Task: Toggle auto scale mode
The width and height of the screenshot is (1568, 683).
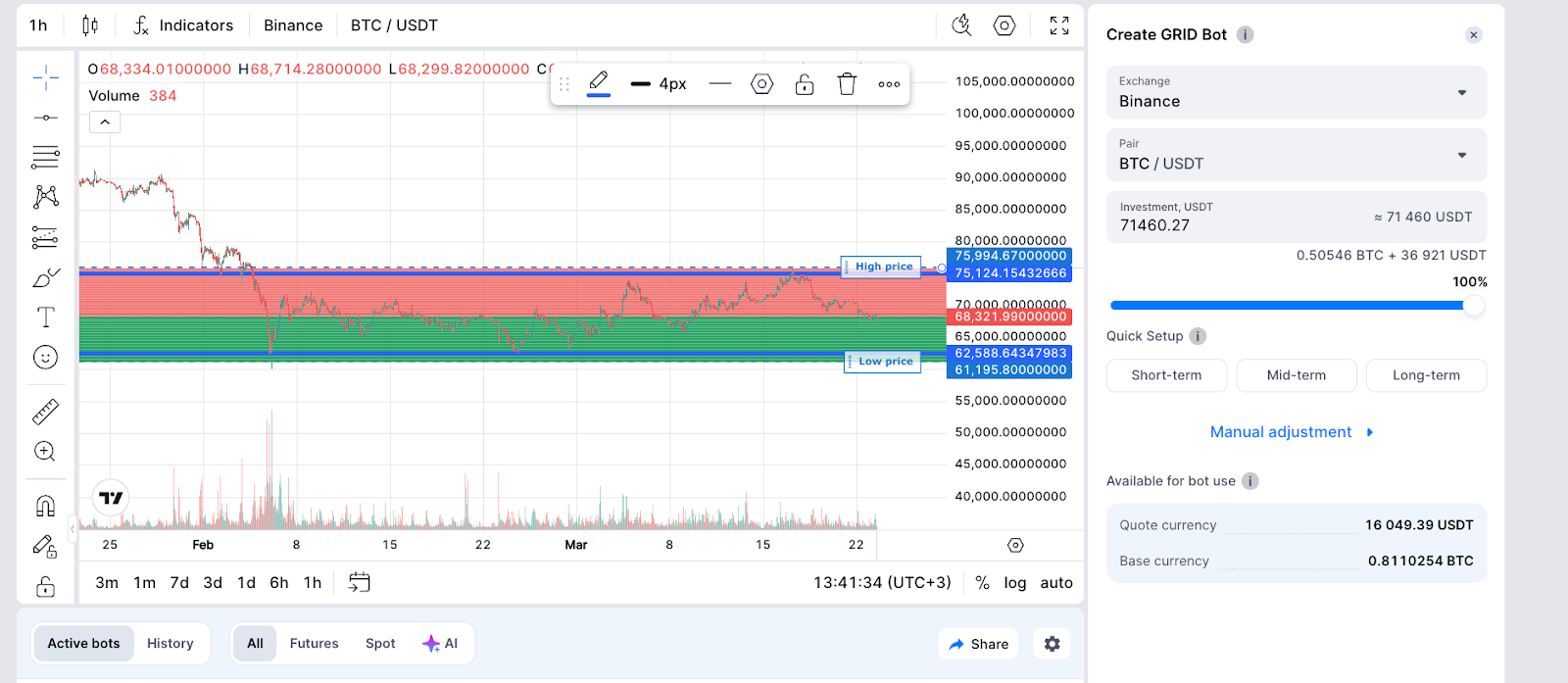Action: pos(1056,582)
